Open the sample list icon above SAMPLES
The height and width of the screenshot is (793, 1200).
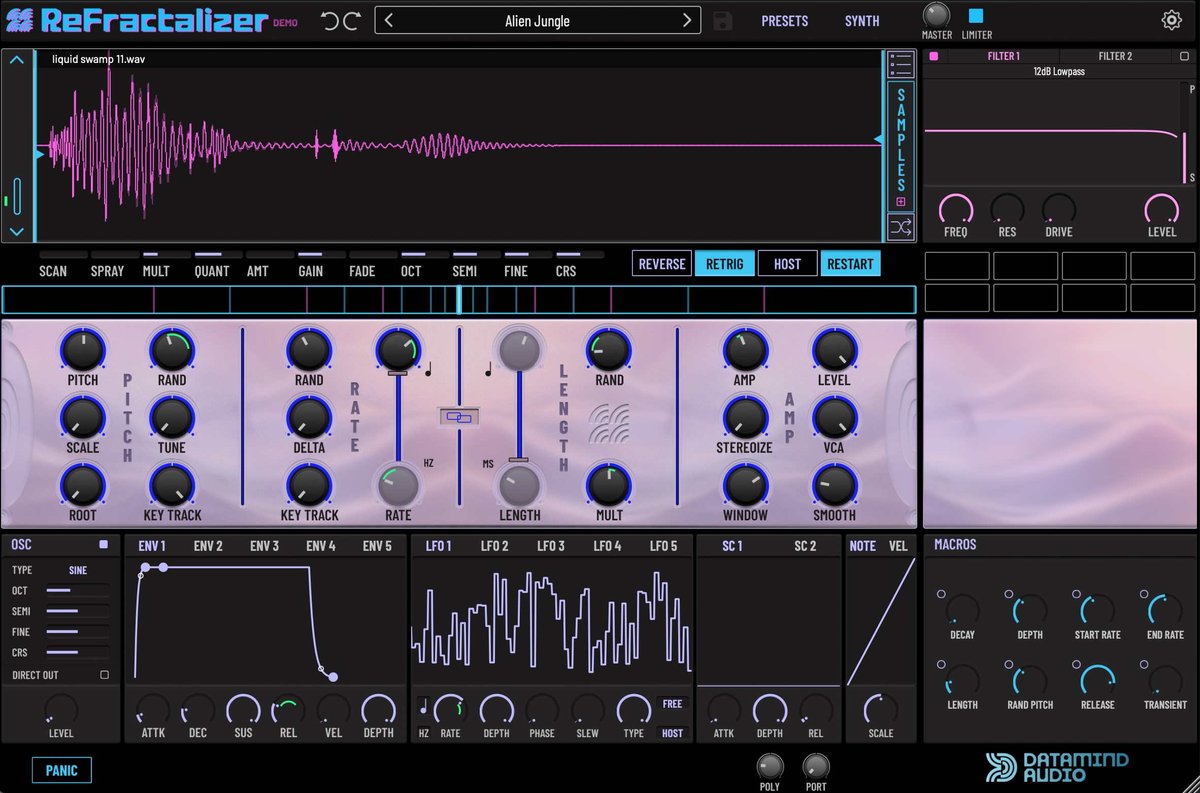coord(899,64)
